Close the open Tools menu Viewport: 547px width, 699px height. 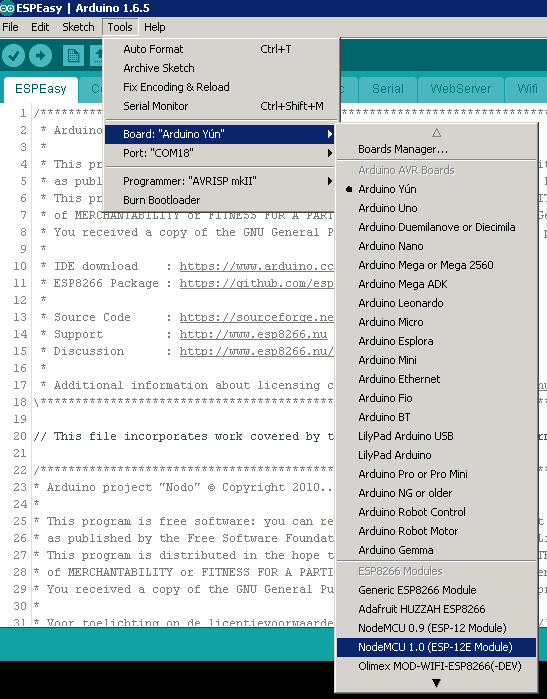point(120,27)
